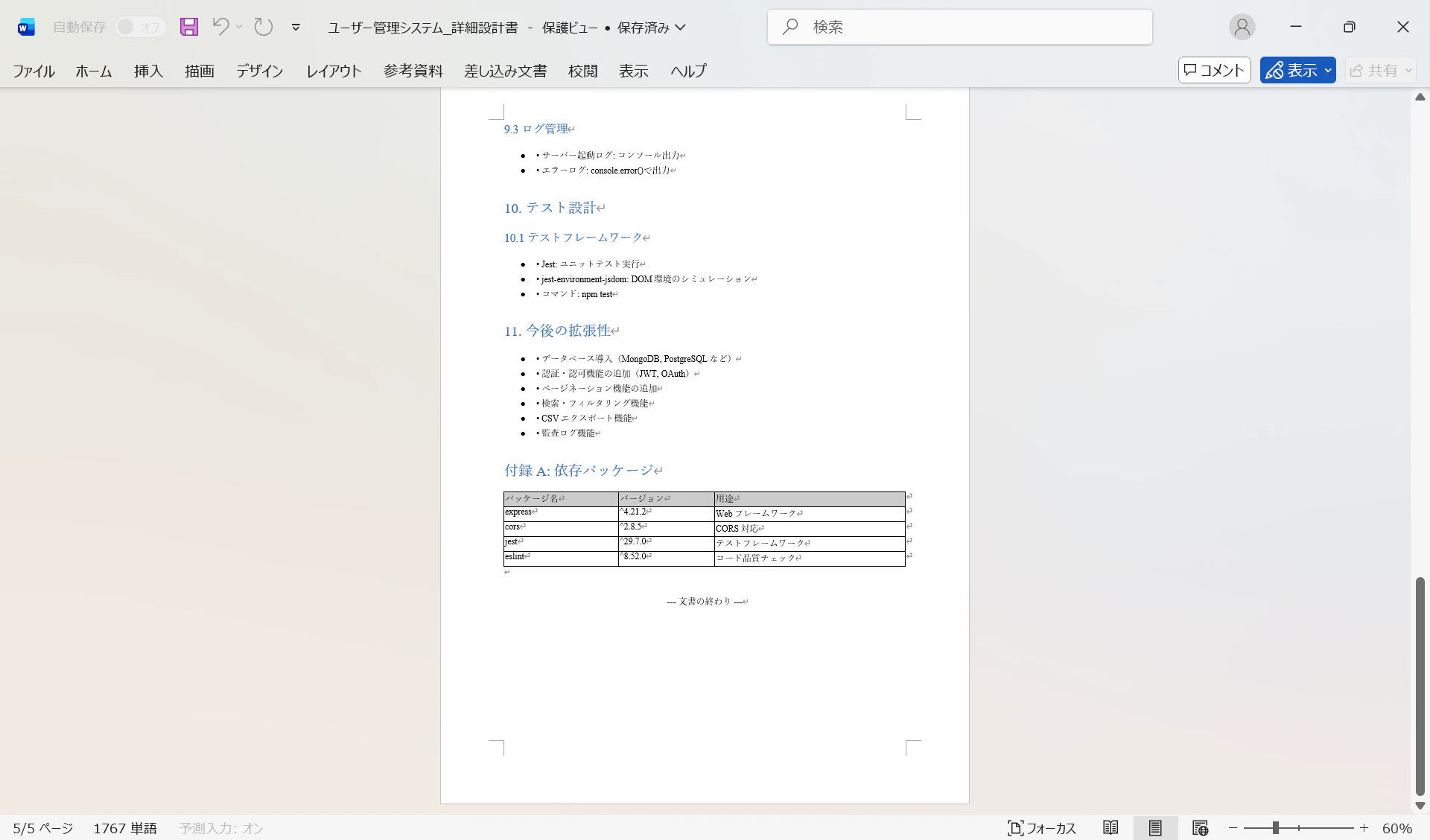
Task: Expand the document title saved-status dropdown
Action: click(x=680, y=28)
